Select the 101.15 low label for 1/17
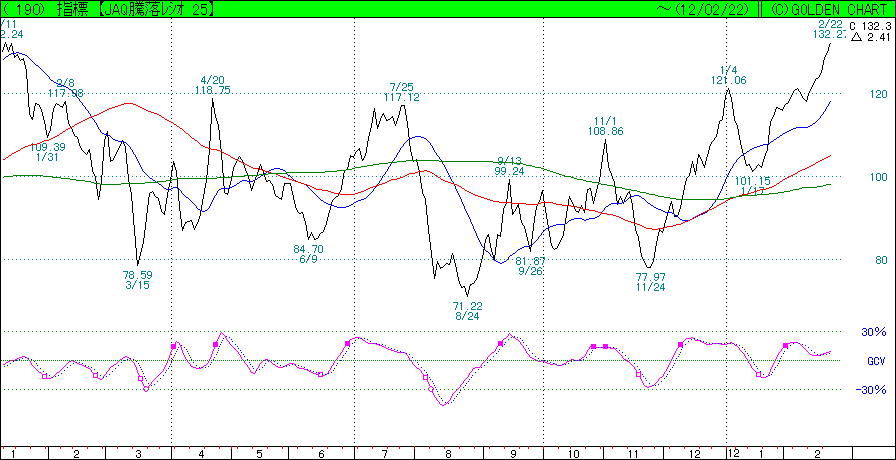896x460 pixels. coord(754,181)
